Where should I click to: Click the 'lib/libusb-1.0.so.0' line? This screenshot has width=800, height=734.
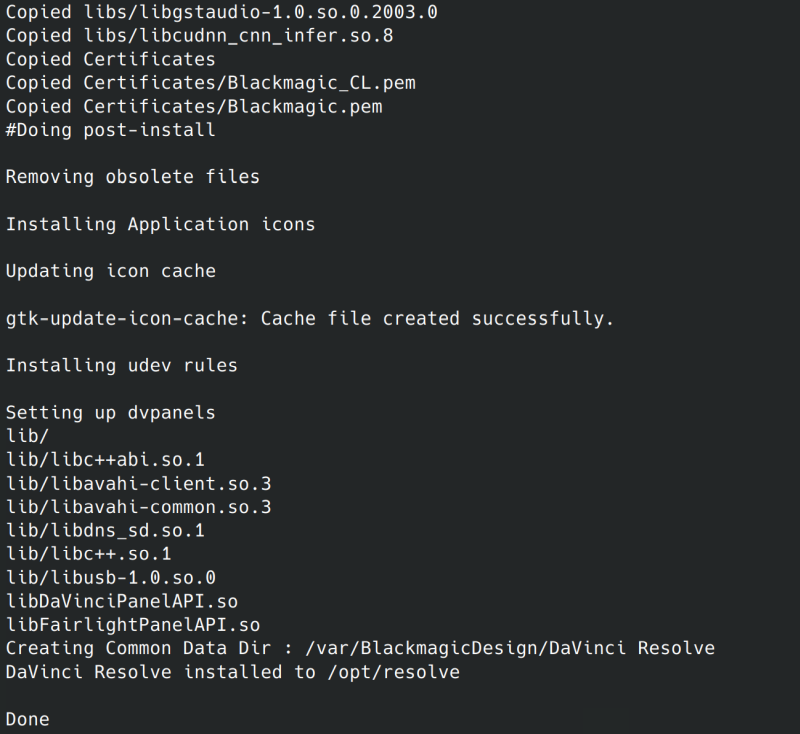111,577
